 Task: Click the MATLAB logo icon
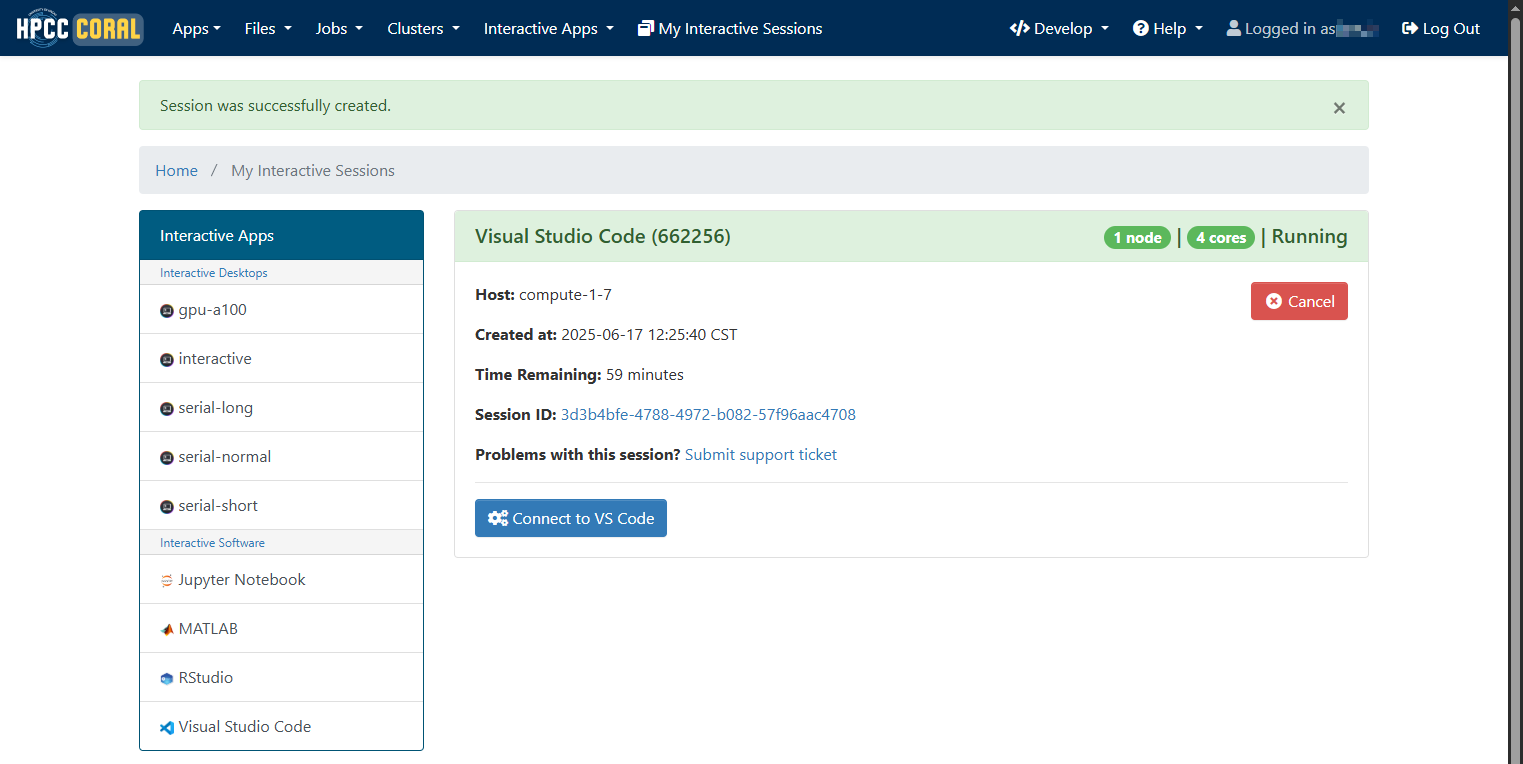pyautogui.click(x=167, y=629)
